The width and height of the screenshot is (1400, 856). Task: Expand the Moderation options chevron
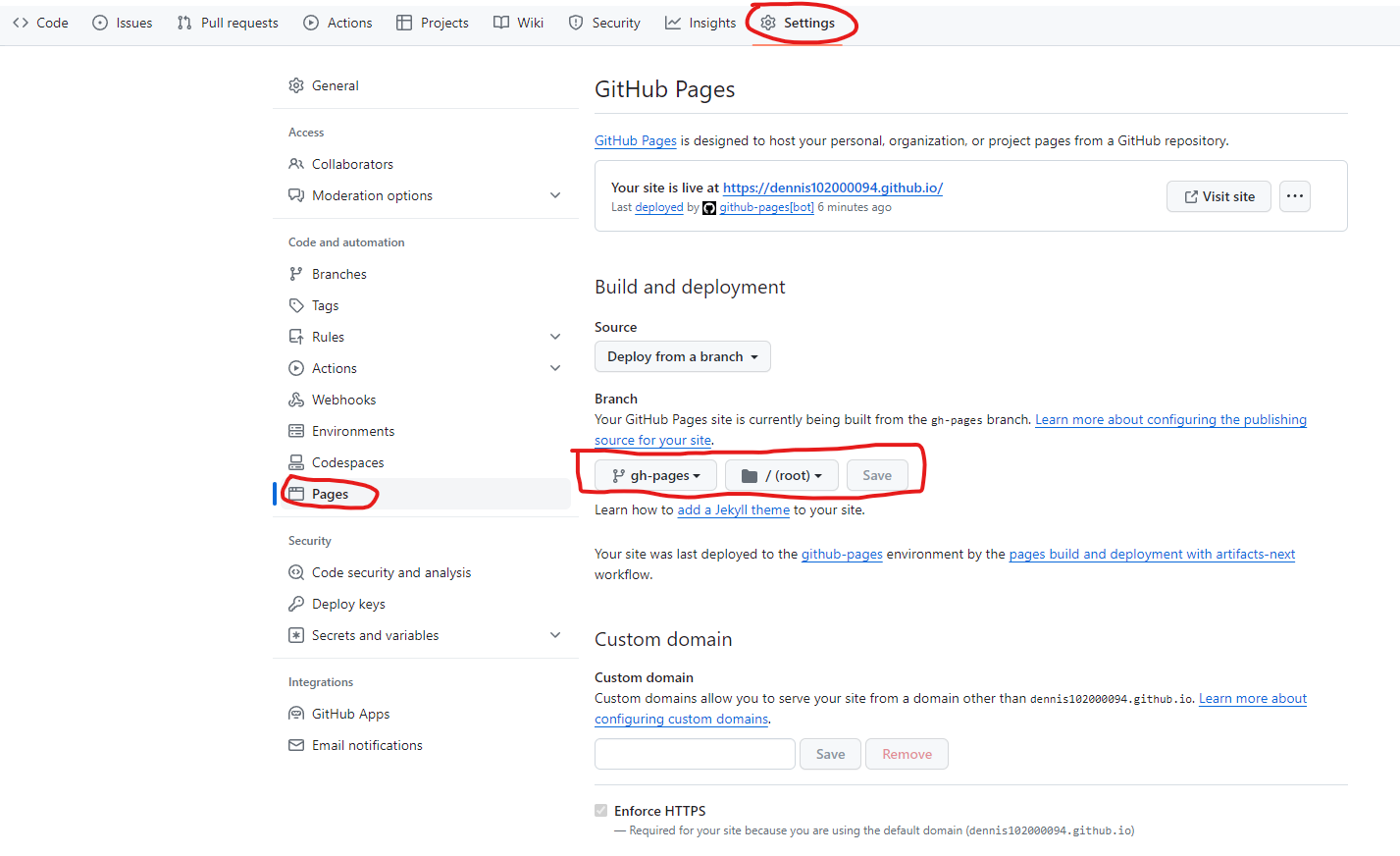555,195
